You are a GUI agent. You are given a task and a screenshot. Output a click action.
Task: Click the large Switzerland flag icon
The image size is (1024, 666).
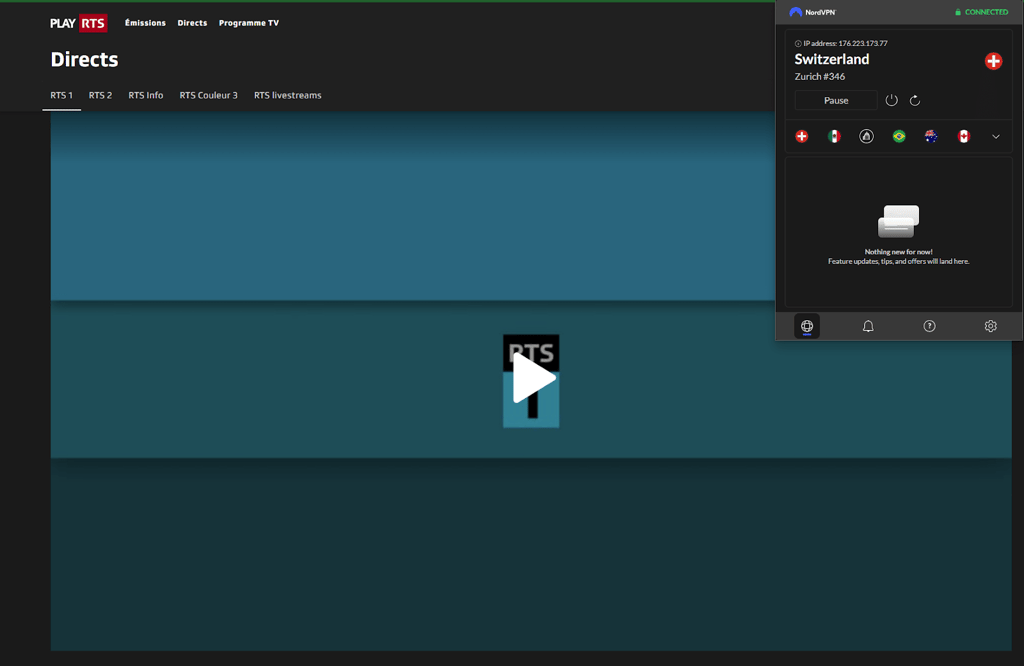click(x=993, y=61)
